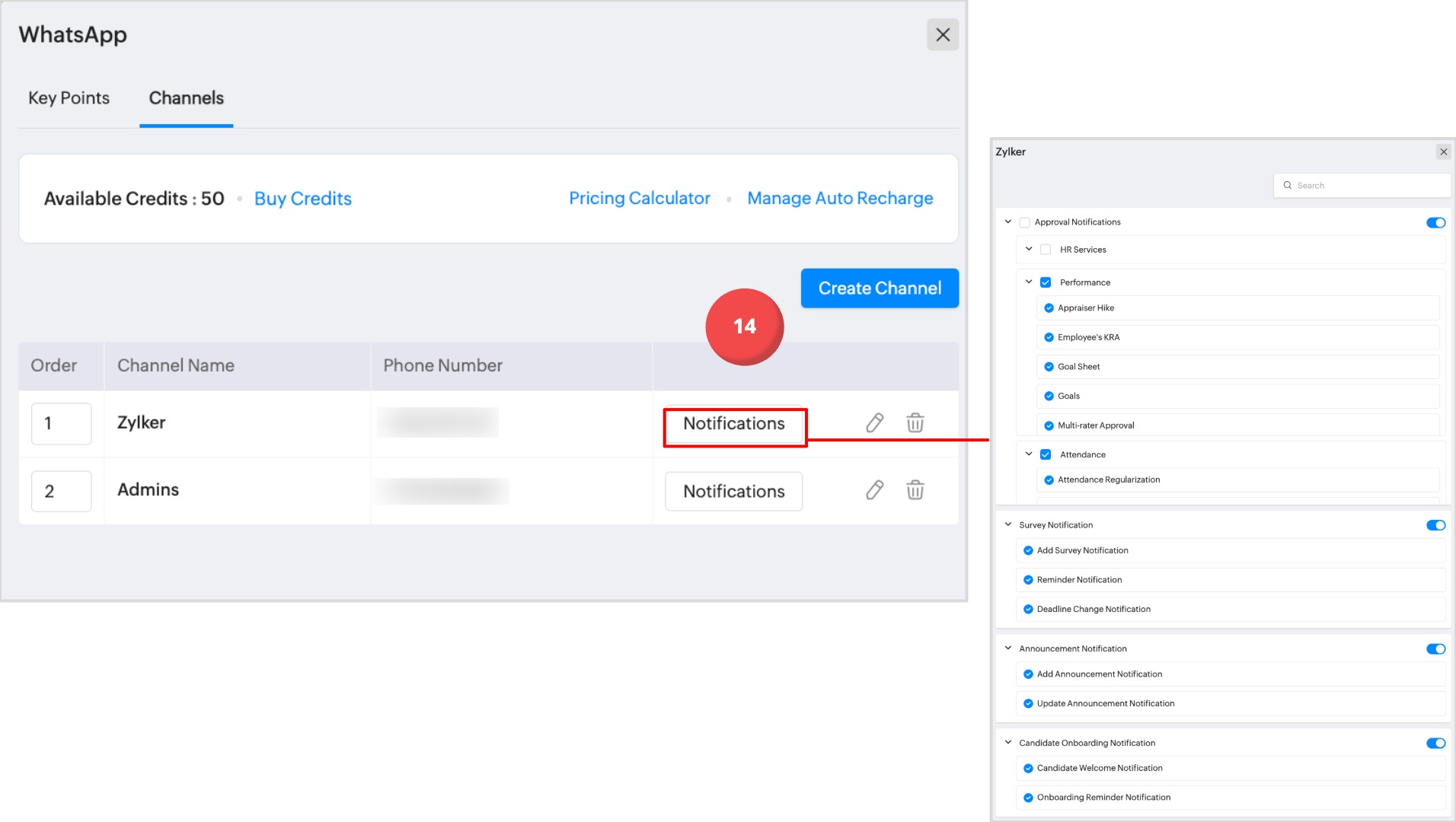Delete the Admins channel via trash icon
Viewport: 1456px width, 822px height.
coord(915,490)
